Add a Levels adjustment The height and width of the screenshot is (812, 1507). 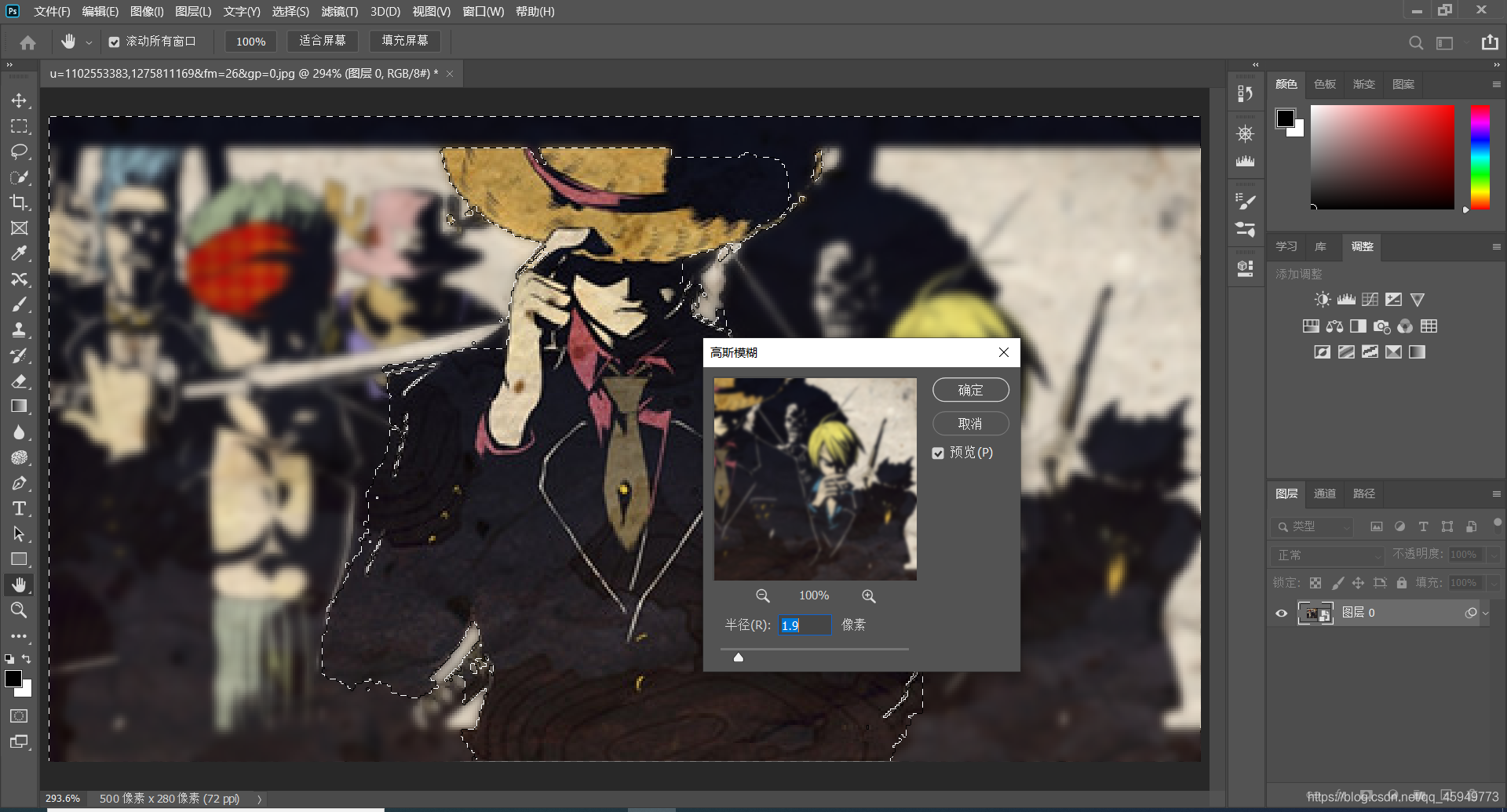point(1346,300)
